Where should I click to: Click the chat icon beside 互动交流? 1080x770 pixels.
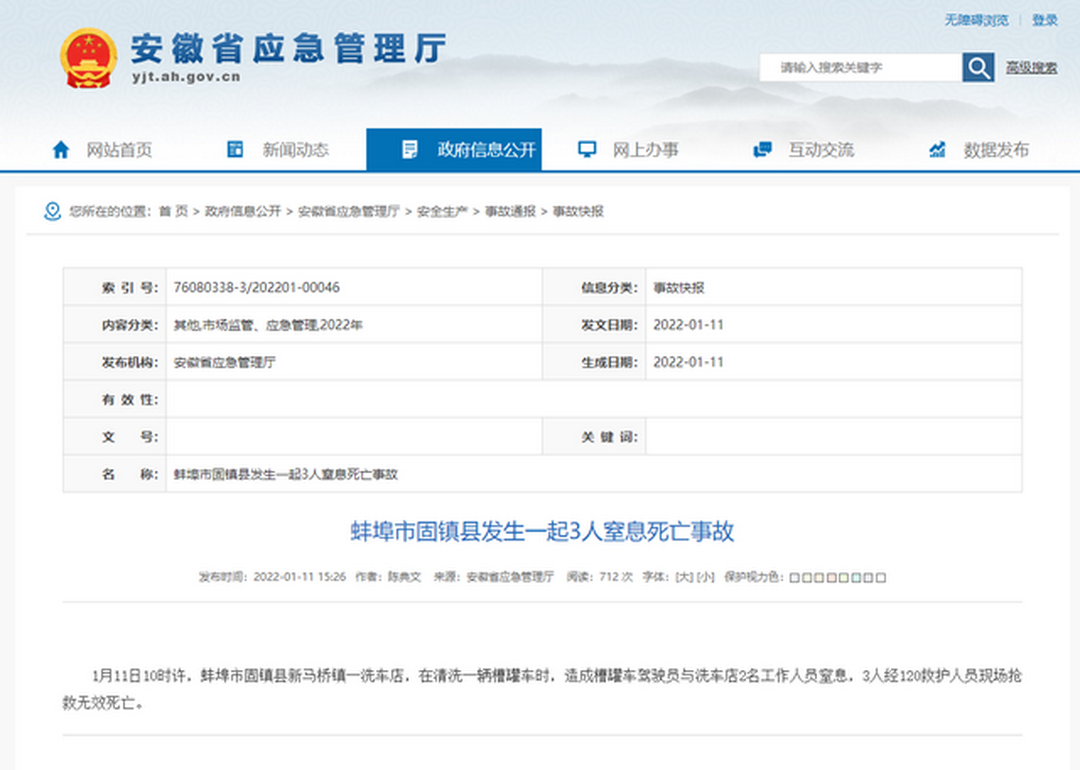point(762,149)
